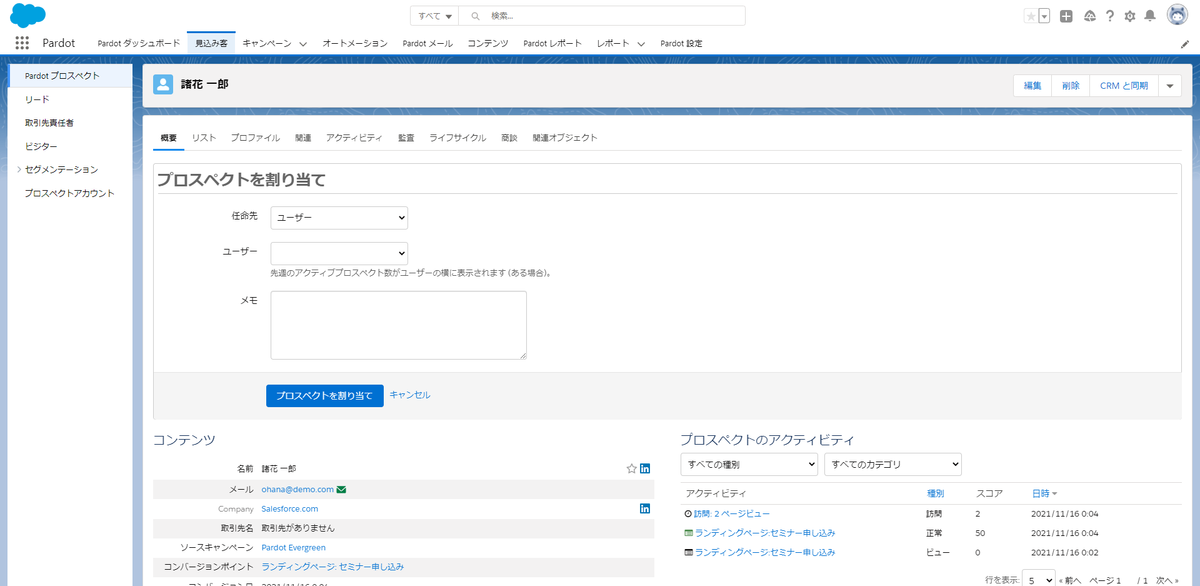The width and height of the screenshot is (1200, 586).
Task: Sort activities by the 日時 column
Action: pyautogui.click(x=1045, y=493)
